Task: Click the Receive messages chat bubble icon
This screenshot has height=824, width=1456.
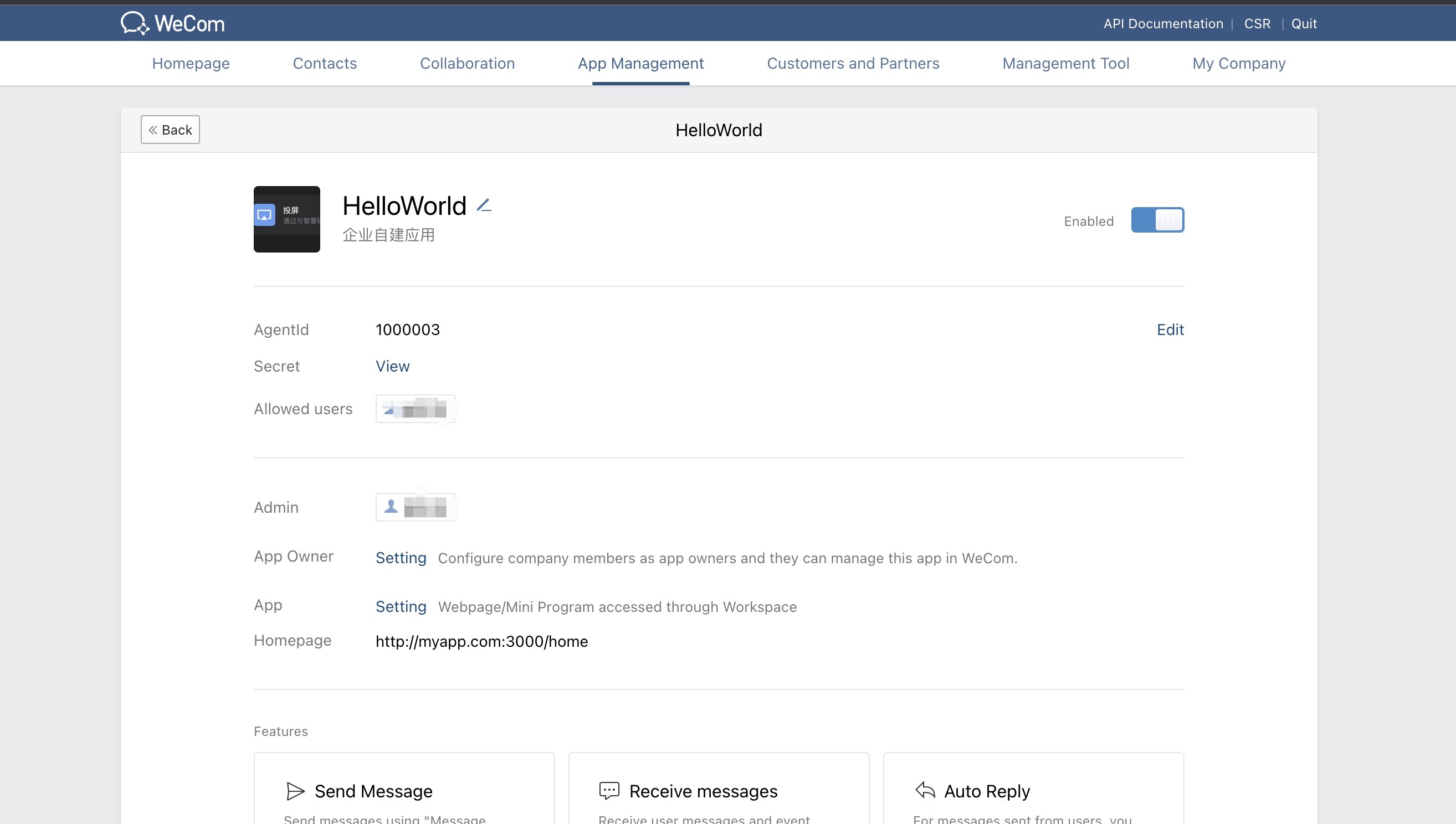Action: [609, 791]
